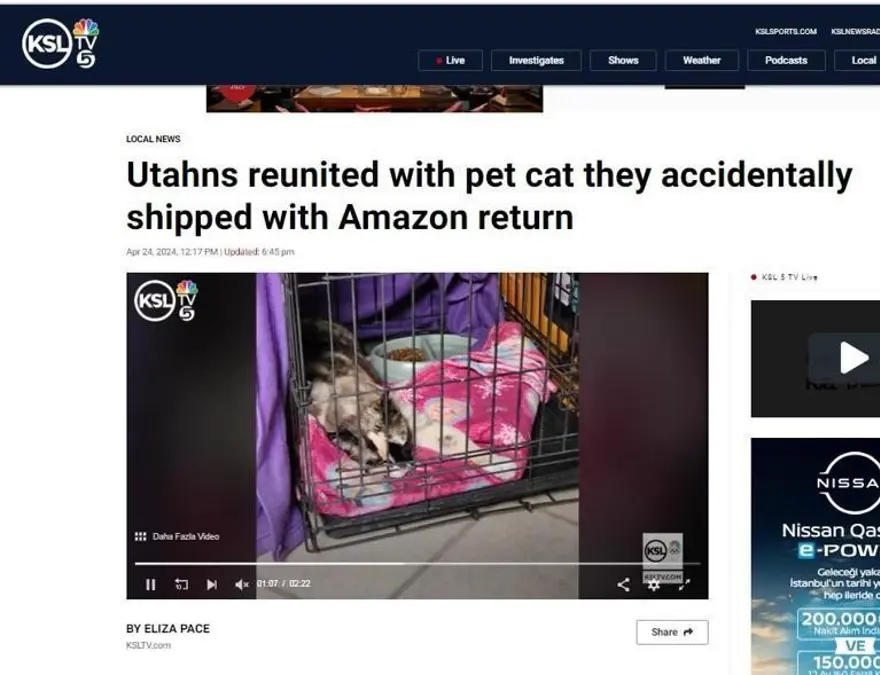This screenshot has width=880, height=675.
Task: Open the Investigates menu item
Action: click(x=536, y=61)
